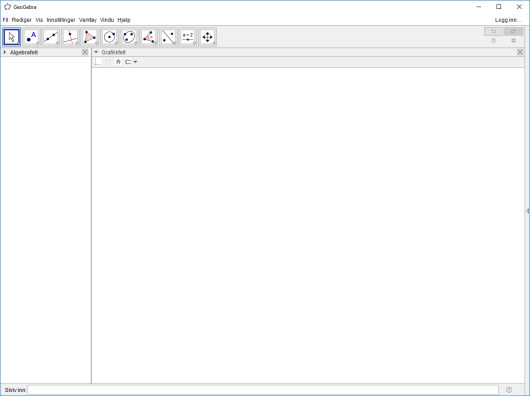Toggle grid display in Grafikkfelt style bar

click(x=108, y=62)
